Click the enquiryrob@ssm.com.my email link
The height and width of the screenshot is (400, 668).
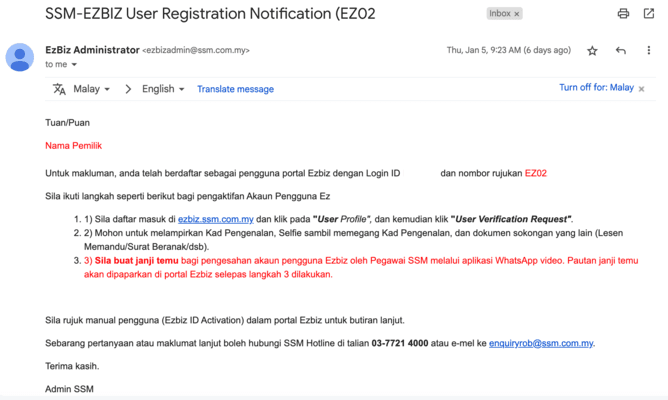[x=547, y=343]
